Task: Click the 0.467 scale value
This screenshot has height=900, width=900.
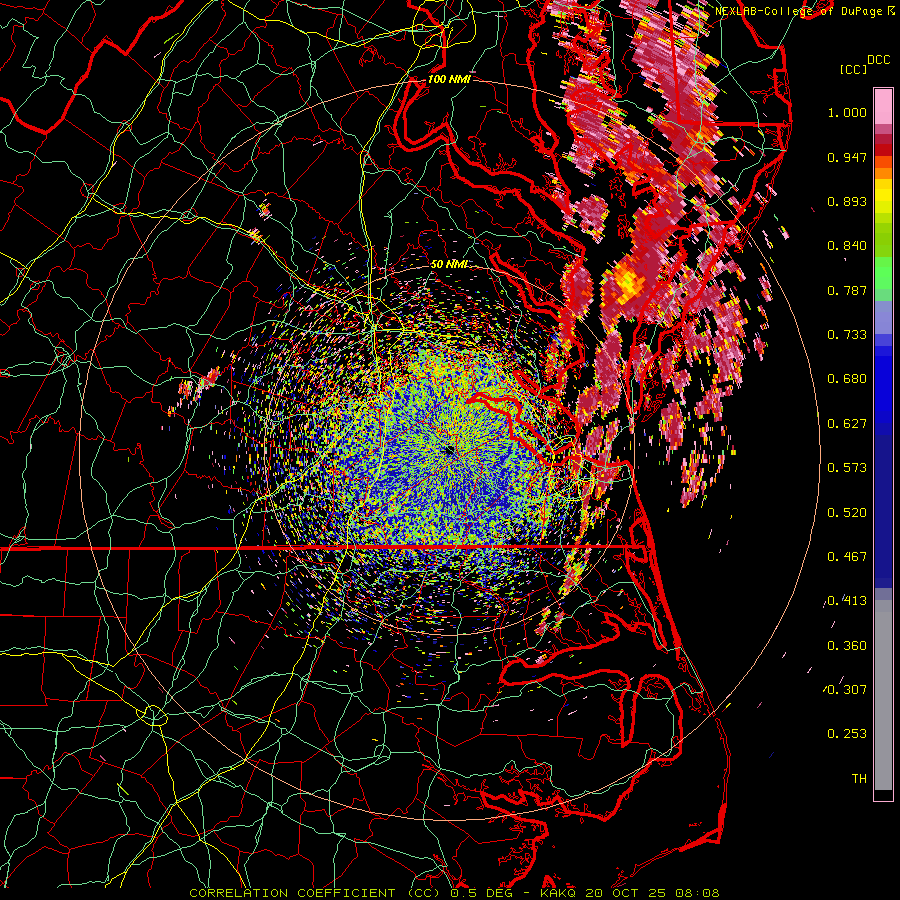Action: (847, 557)
